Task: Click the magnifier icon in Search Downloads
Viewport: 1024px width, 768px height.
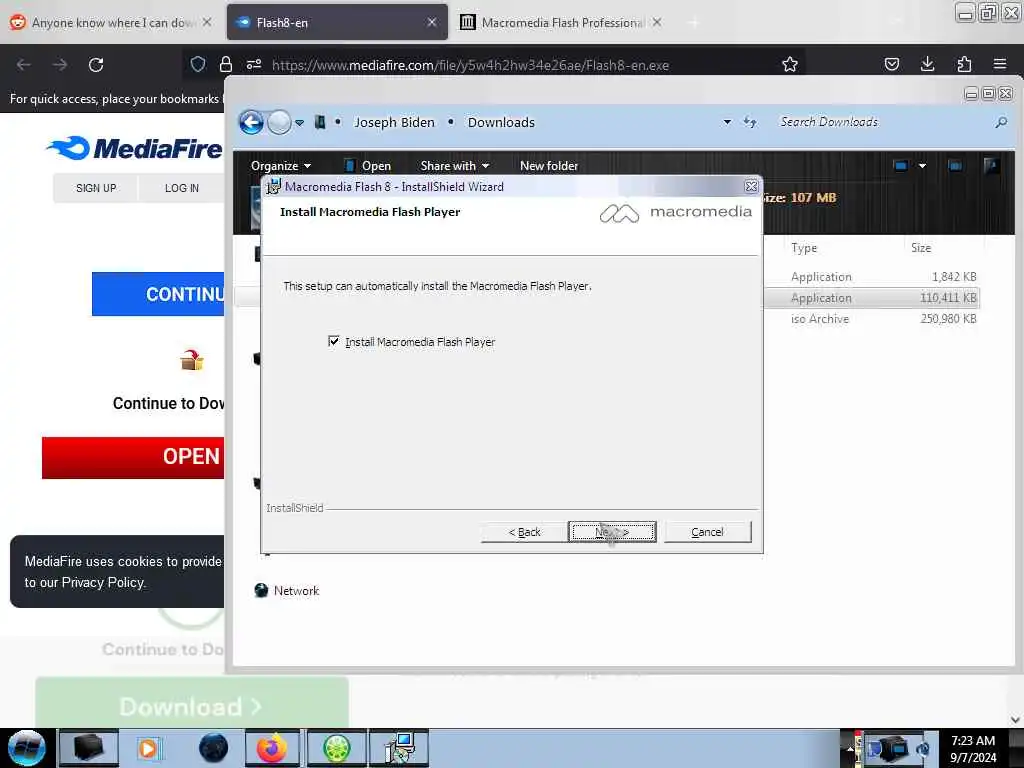Action: 1000,122
